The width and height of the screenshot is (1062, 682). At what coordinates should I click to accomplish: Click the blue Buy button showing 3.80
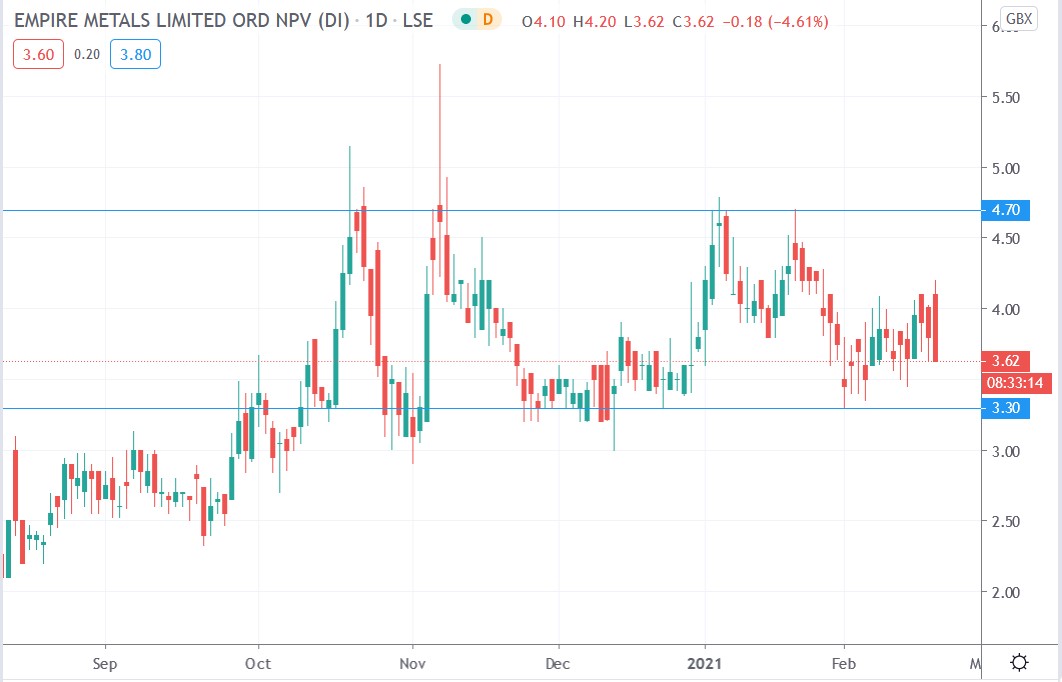pyautogui.click(x=135, y=55)
